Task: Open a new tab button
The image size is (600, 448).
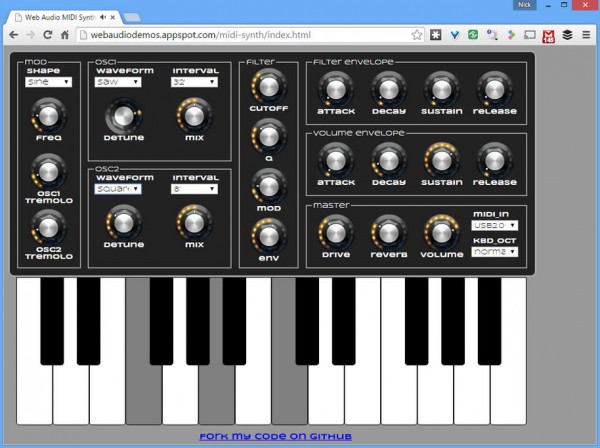Action: [132, 17]
